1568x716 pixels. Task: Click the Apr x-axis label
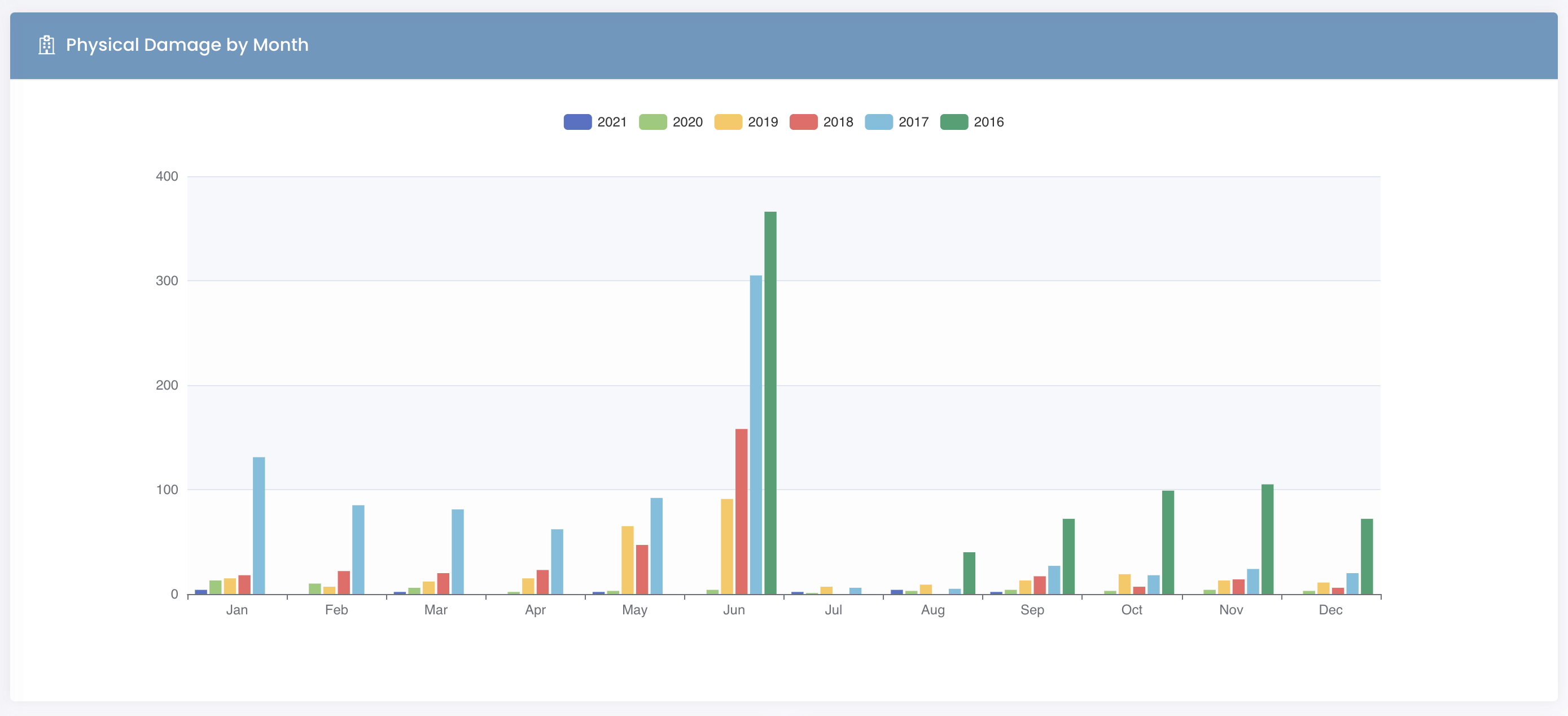535,609
